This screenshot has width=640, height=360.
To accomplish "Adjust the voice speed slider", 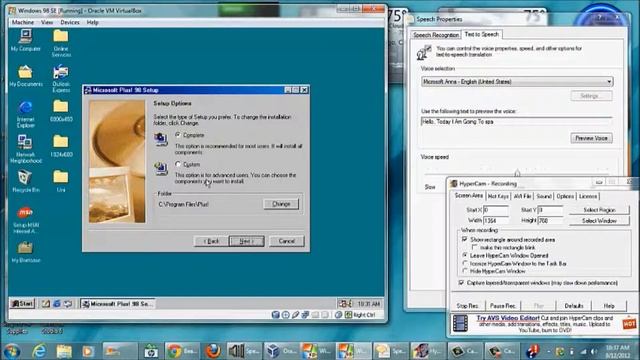I will (x=517, y=173).
